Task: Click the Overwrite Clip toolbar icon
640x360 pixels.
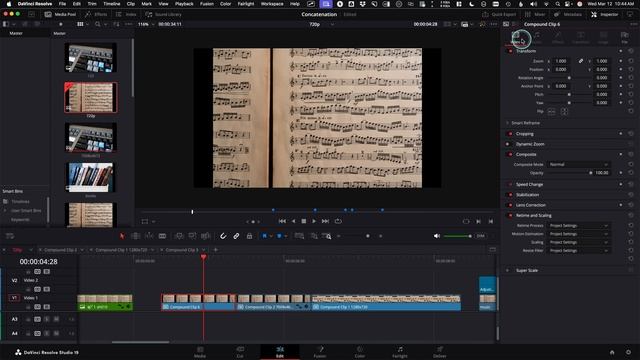Action: click(192, 236)
